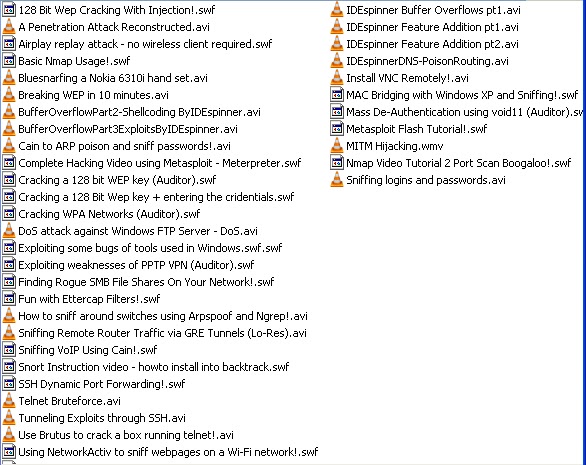The height and width of the screenshot is (465, 586).
Task: Click cone icon for Install VNC Remotely!.avi
Action: coord(337,78)
